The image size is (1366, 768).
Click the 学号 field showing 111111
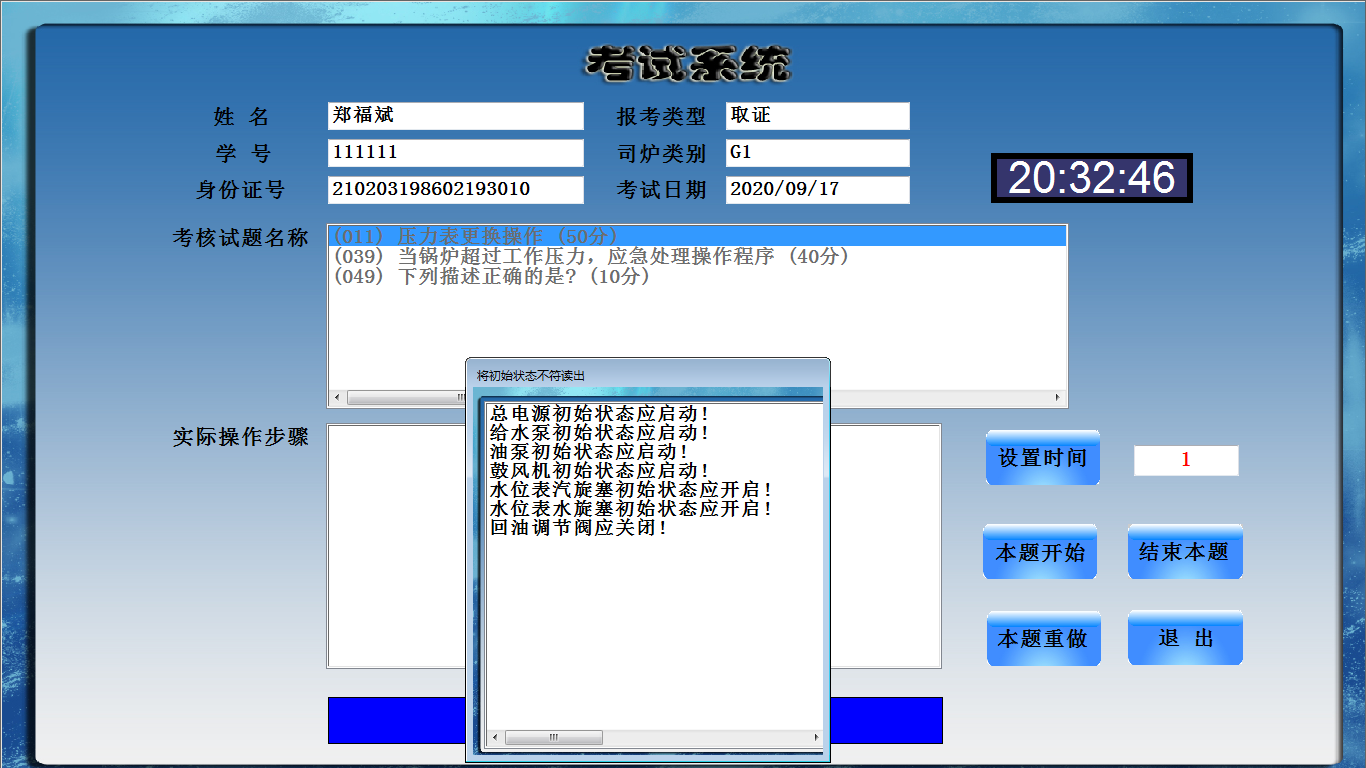tap(455, 153)
